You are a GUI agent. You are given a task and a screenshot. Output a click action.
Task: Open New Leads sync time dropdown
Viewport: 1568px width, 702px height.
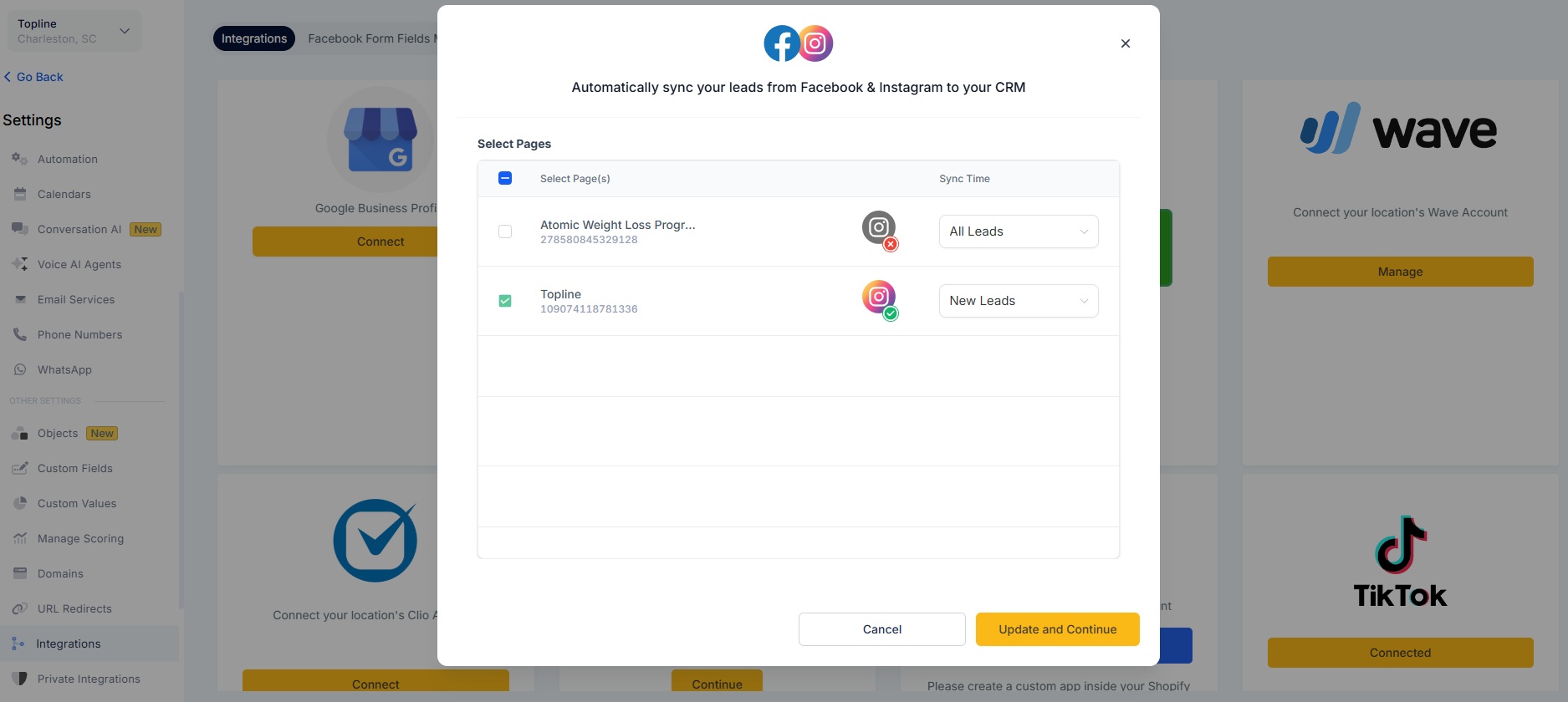point(1018,301)
